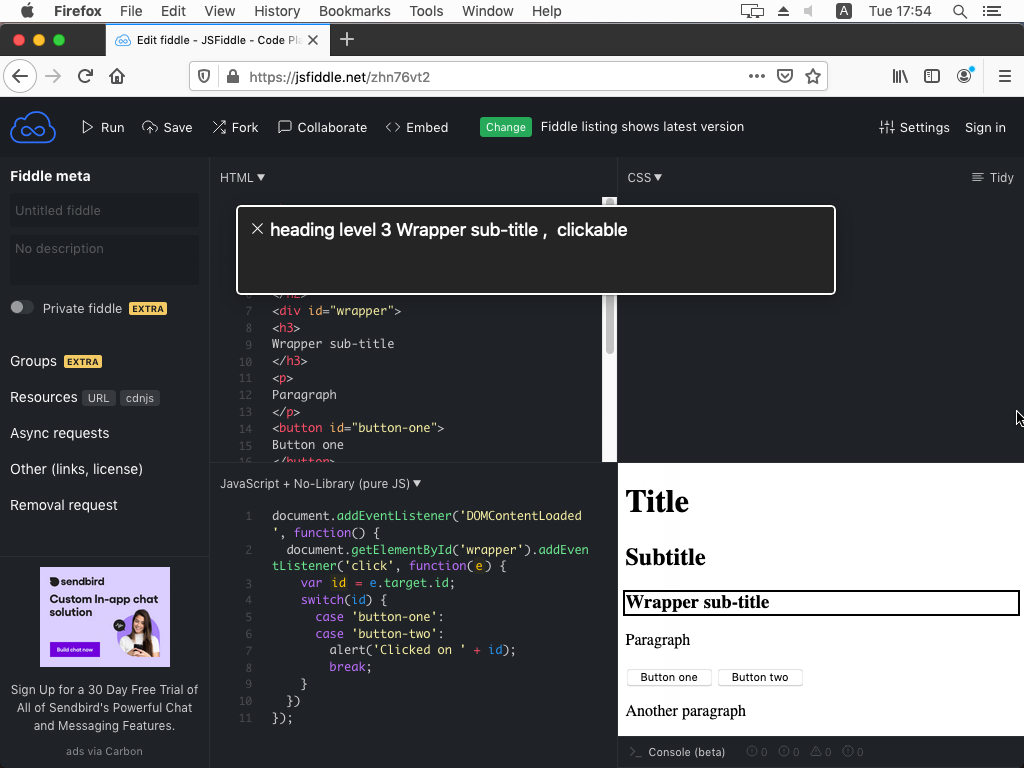Open the Notification Center list icon
The width and height of the screenshot is (1024, 768).
[992, 11]
